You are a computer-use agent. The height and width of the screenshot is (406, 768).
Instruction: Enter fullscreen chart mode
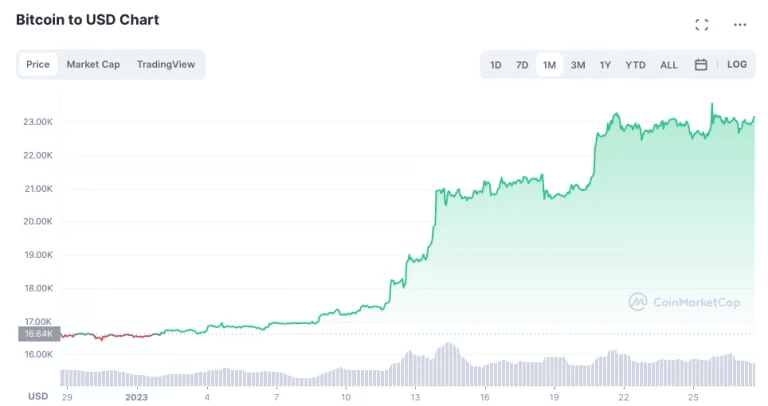point(701,24)
